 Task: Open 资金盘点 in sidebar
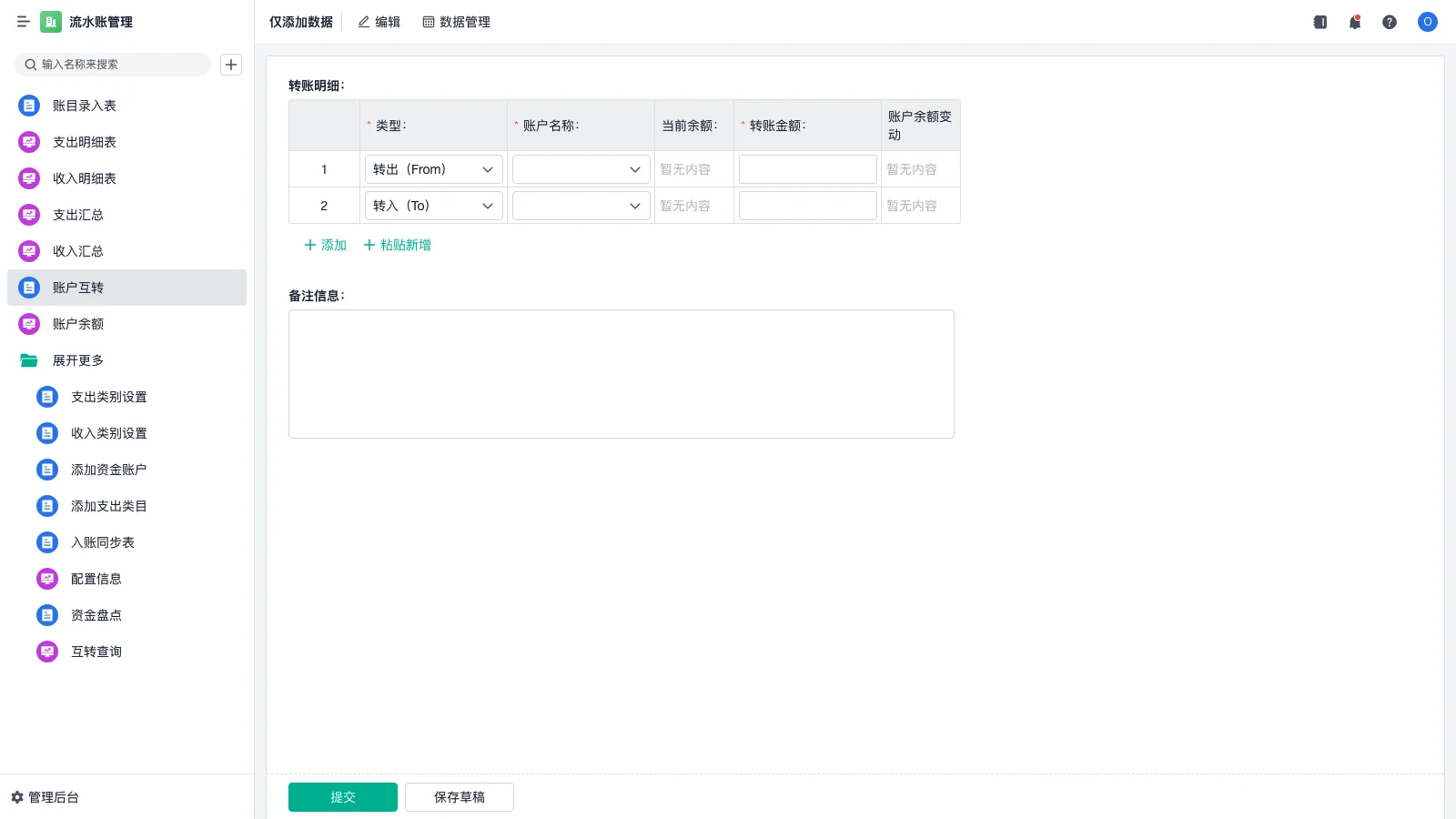(x=126, y=615)
